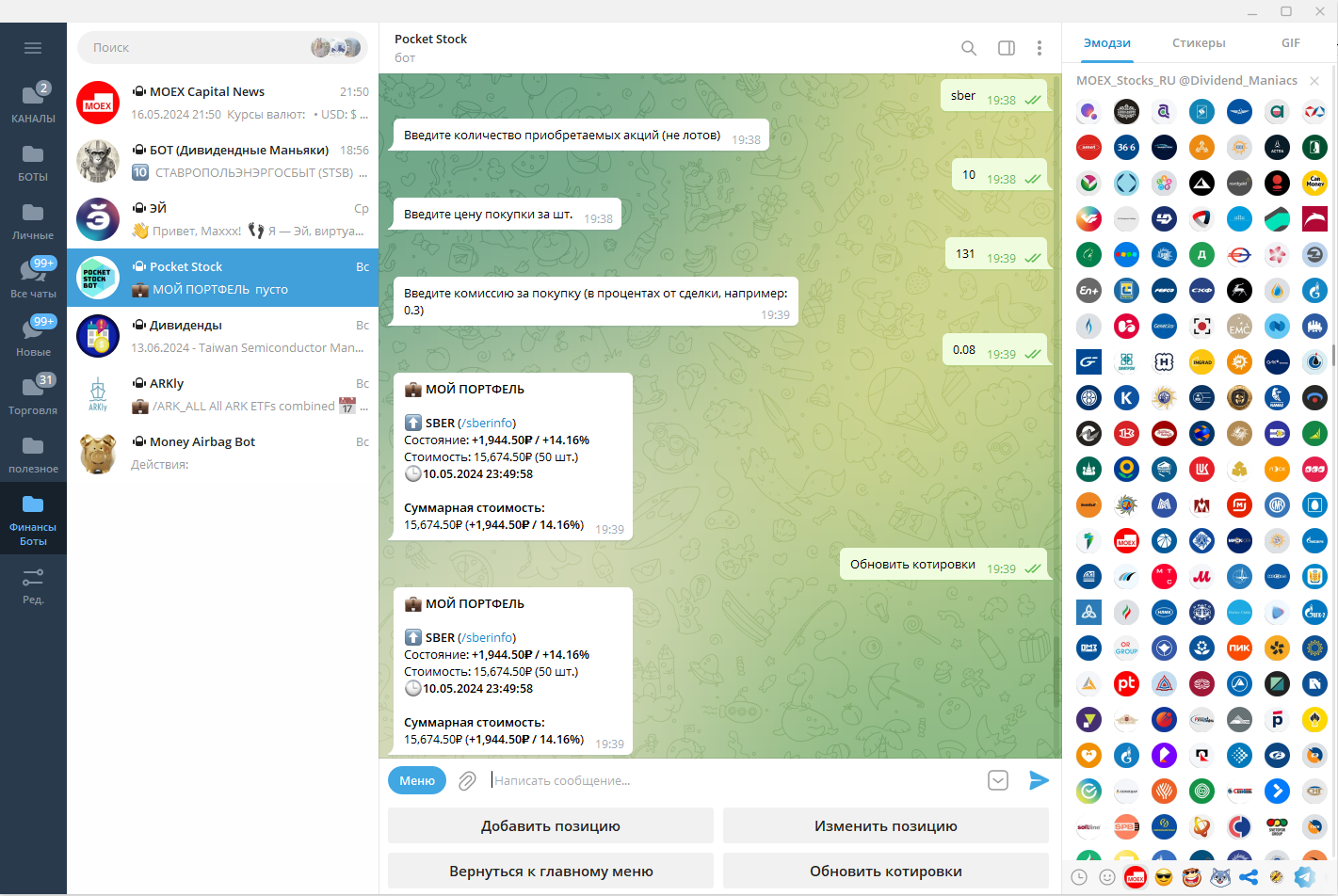
Task: Insert the 36.6 pharmacy logo emoji
Action: tap(1126, 147)
